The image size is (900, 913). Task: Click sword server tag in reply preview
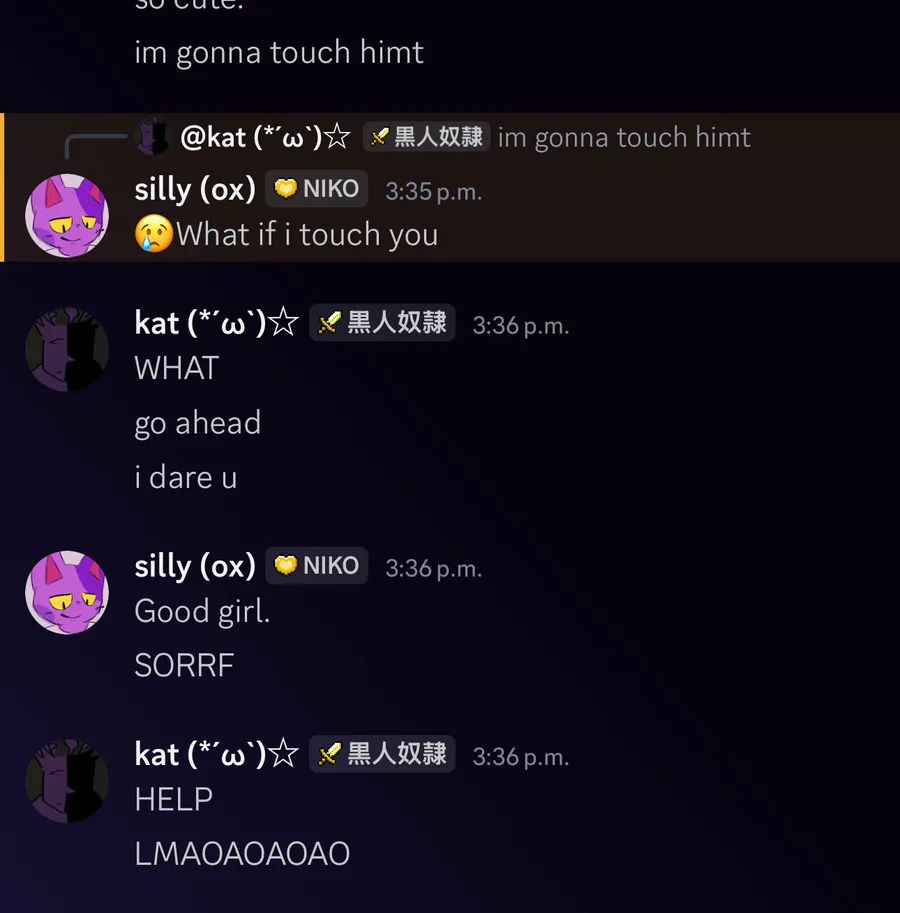(427, 137)
